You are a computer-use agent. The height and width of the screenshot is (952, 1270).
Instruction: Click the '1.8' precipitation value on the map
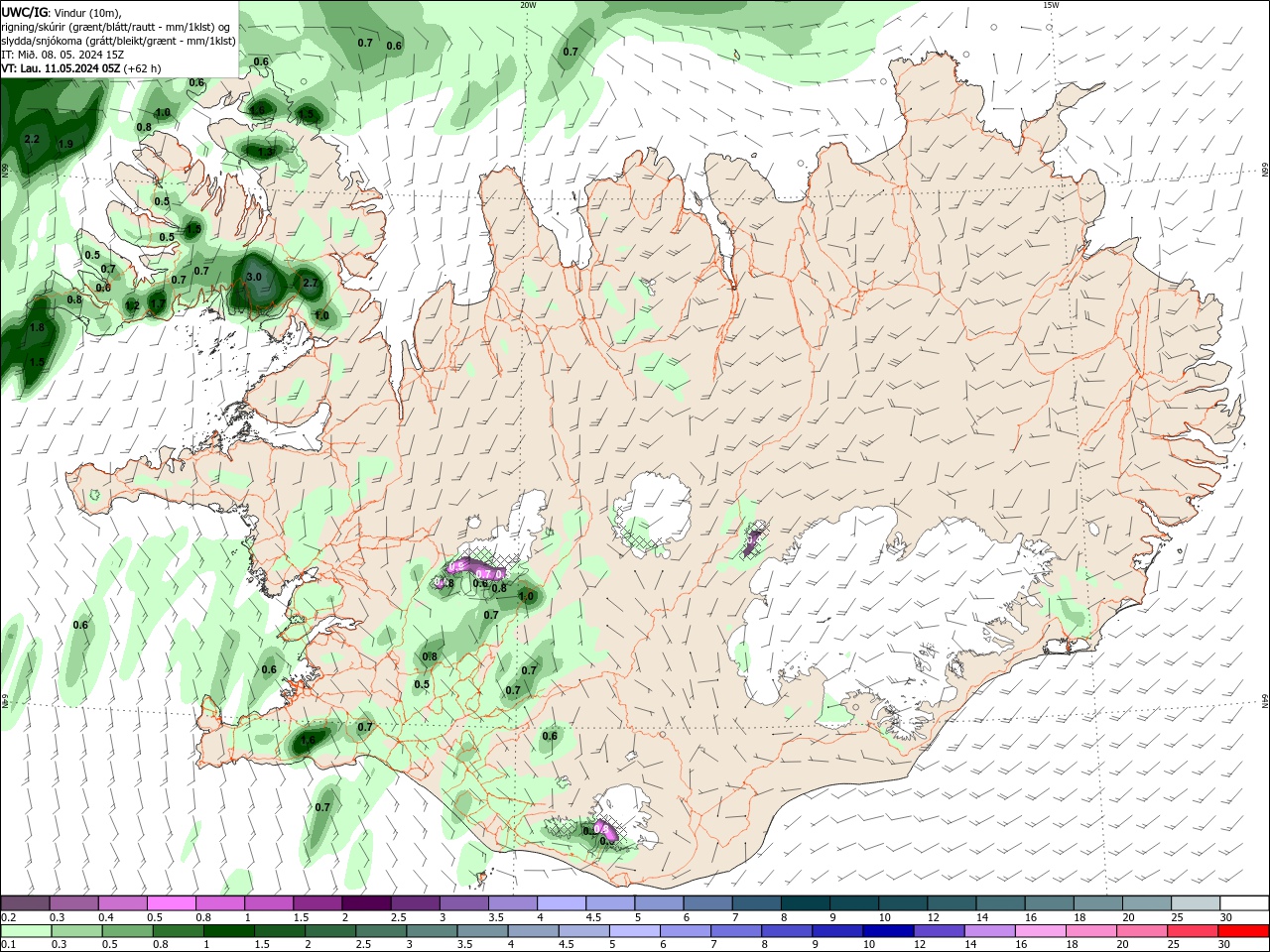click(x=38, y=327)
